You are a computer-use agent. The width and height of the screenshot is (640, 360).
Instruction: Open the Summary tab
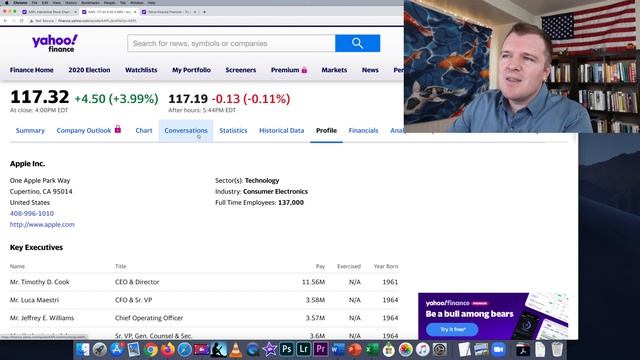(30, 131)
